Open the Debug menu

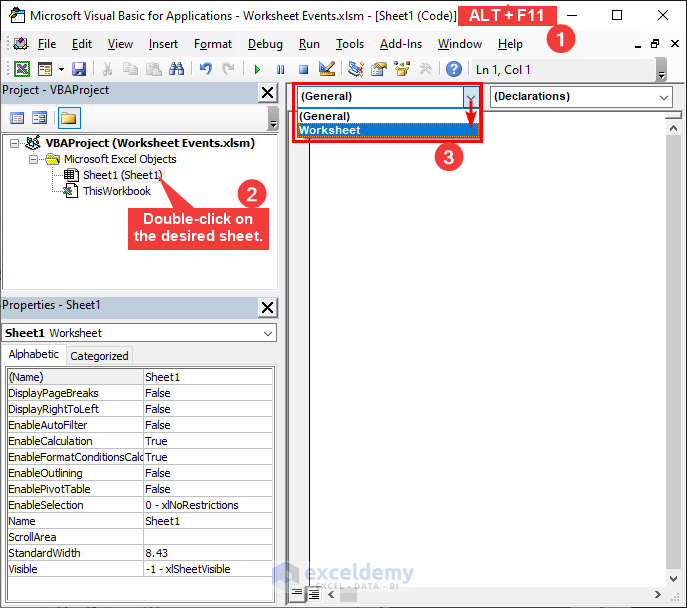pyautogui.click(x=265, y=44)
